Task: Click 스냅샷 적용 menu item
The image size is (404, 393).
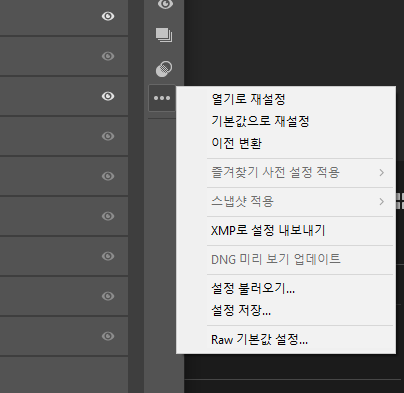Action: click(242, 202)
